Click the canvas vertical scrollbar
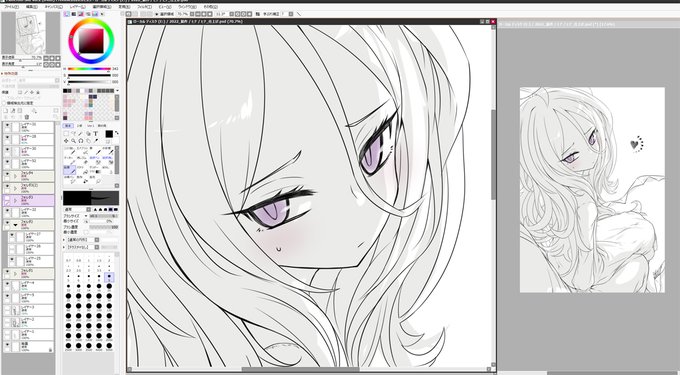The height and width of the screenshot is (375, 680). coord(493,155)
